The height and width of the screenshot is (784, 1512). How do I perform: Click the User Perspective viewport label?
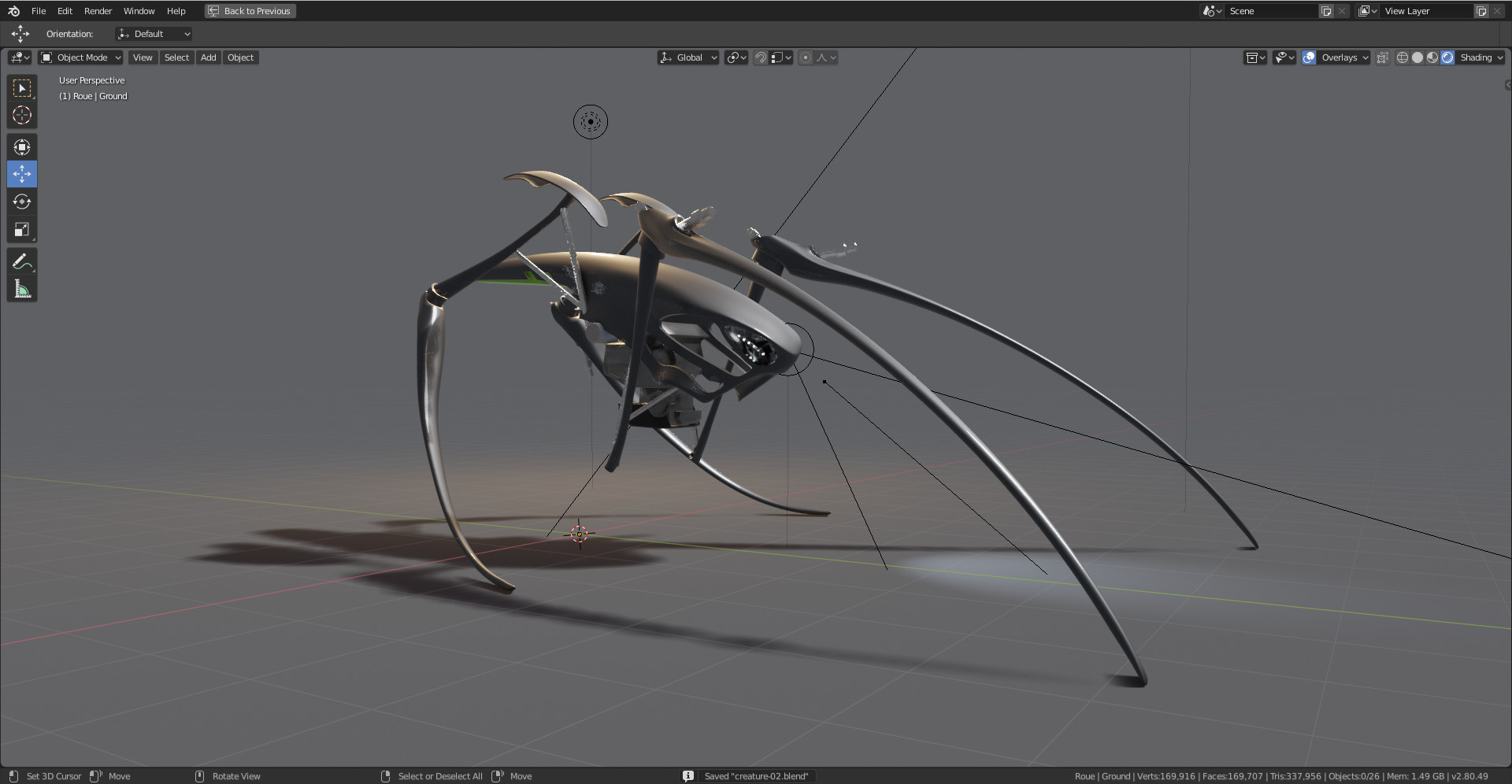(91, 80)
